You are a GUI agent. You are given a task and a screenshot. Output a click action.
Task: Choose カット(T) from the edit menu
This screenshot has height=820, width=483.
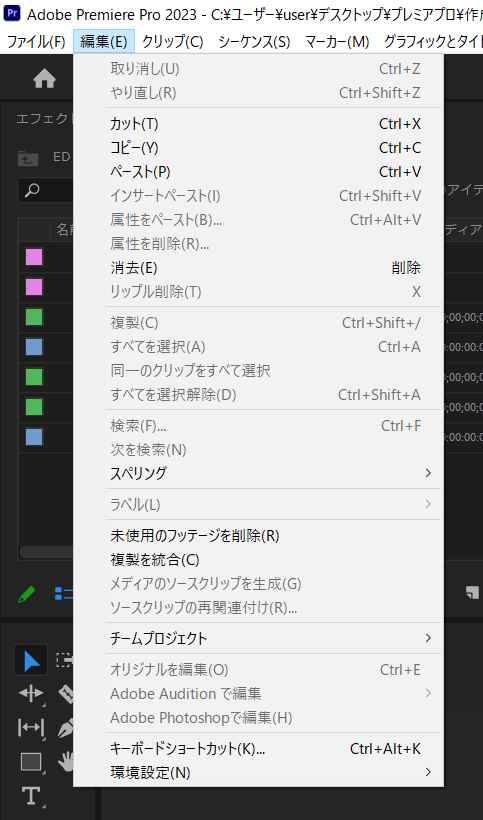pyautogui.click(x=259, y=124)
